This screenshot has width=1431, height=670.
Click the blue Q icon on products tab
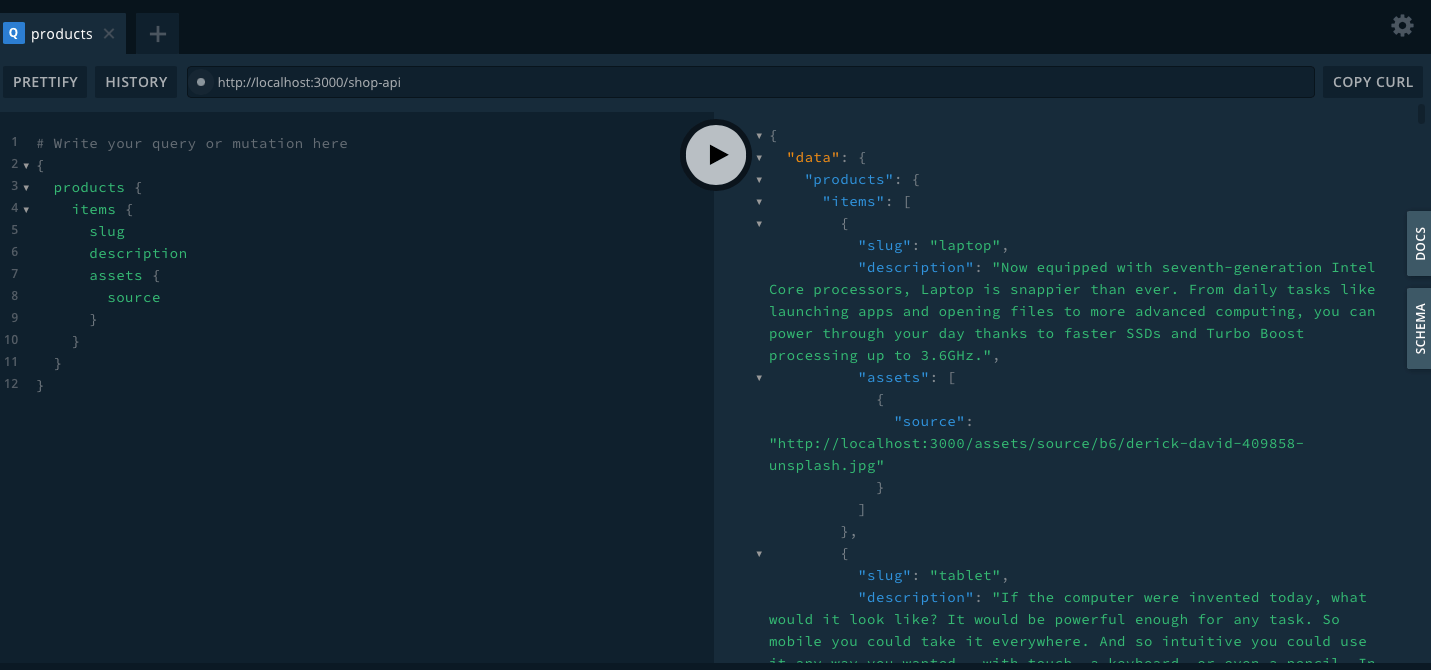point(14,33)
